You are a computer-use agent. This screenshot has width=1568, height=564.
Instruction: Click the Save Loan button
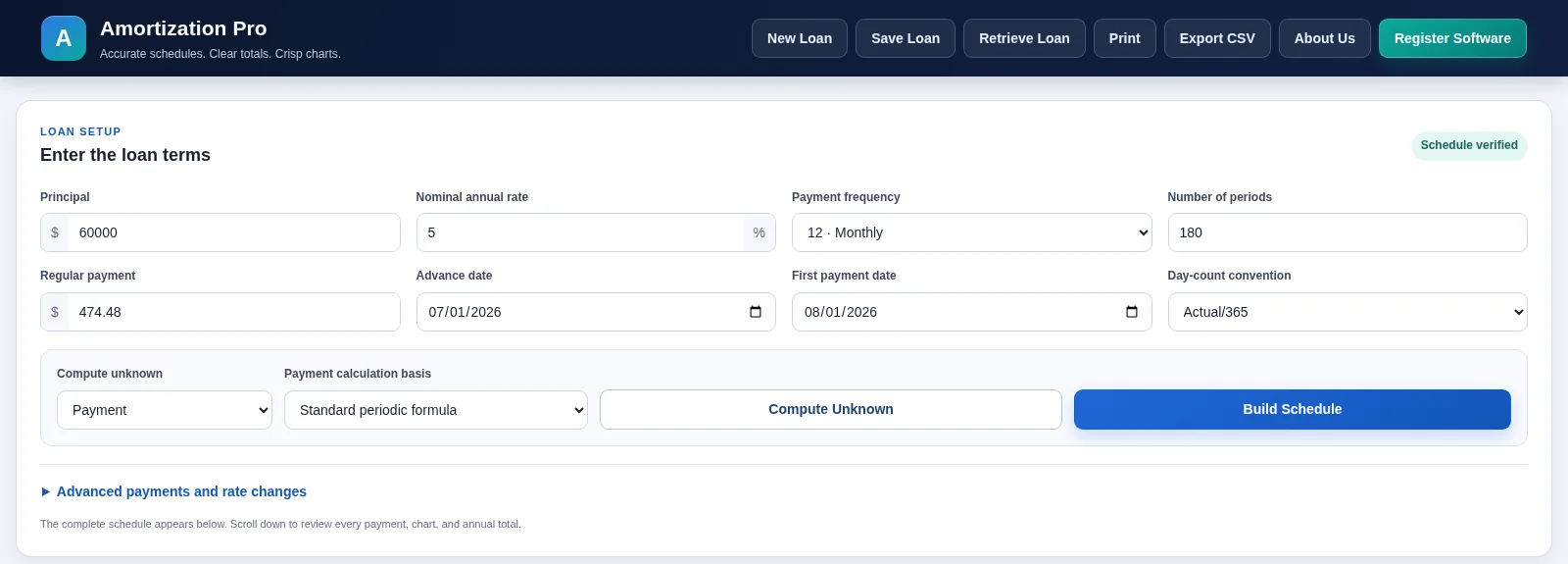click(x=906, y=38)
